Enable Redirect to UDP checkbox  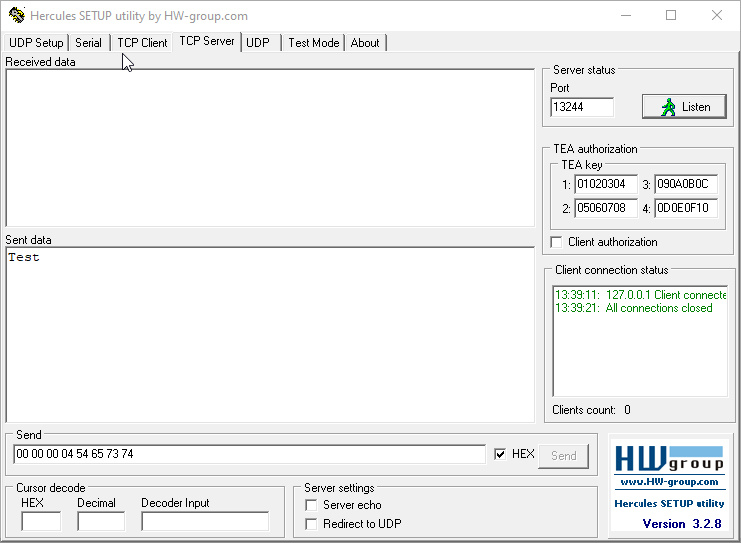click(311, 524)
